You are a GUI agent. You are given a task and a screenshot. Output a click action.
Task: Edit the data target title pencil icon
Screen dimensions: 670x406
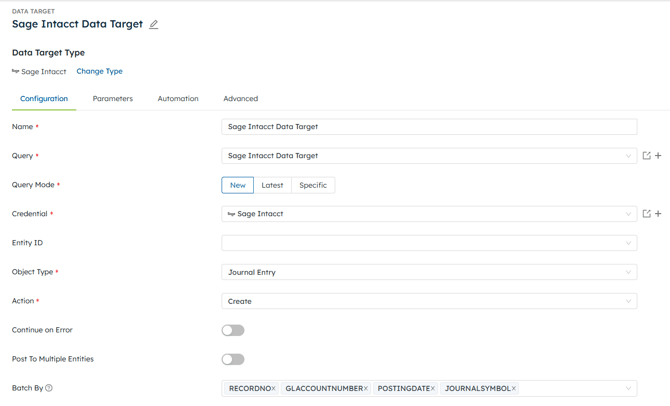(x=154, y=24)
